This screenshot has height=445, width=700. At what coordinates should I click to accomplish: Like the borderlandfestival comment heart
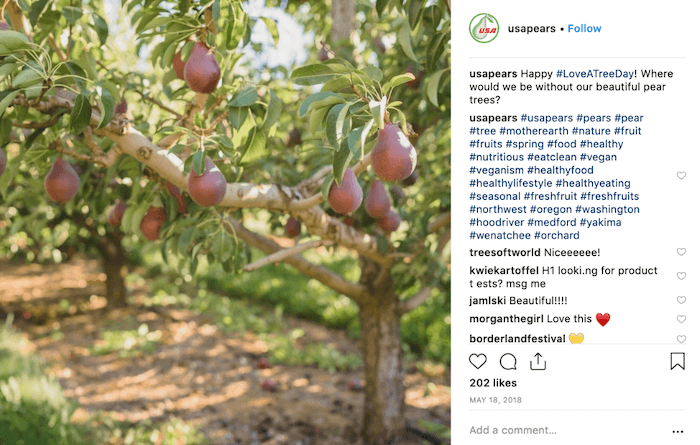coord(681,339)
